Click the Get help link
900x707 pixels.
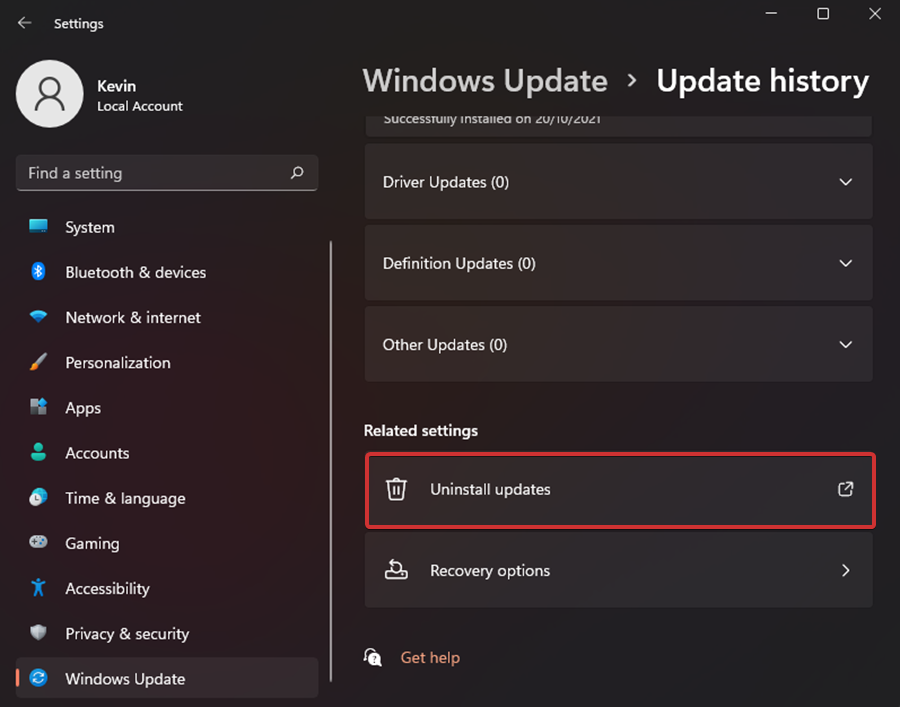[x=430, y=657]
